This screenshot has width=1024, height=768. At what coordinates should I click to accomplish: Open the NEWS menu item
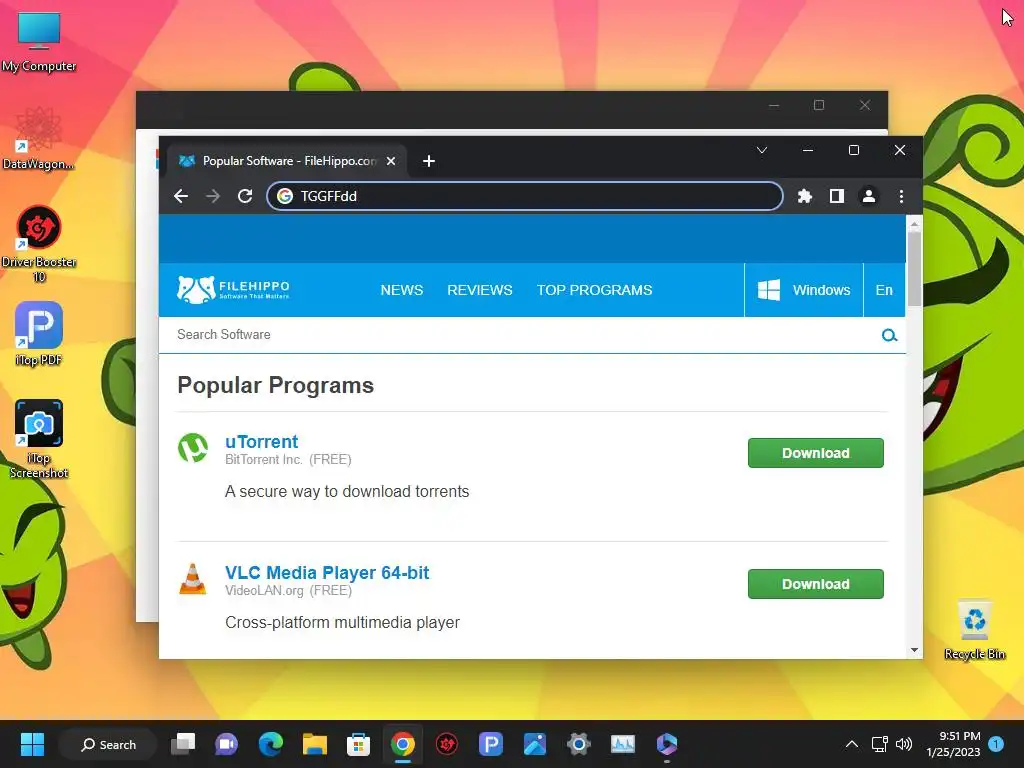(402, 290)
